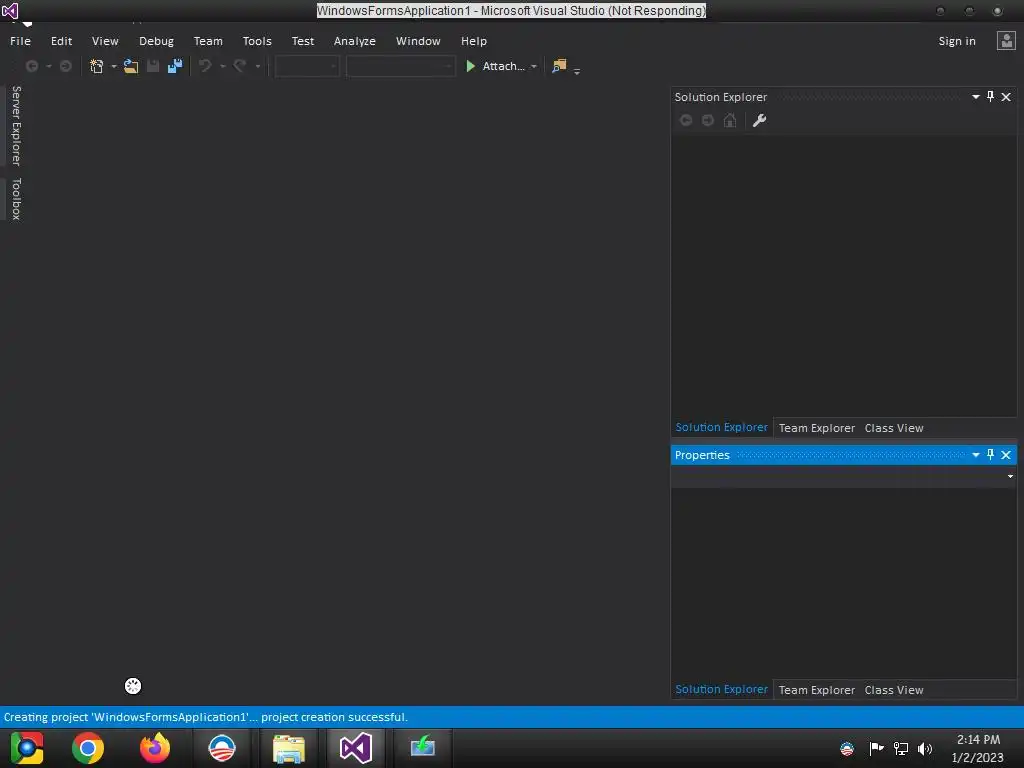Open Properties window position menu
Screen dimensions: 1024x768
(976, 455)
